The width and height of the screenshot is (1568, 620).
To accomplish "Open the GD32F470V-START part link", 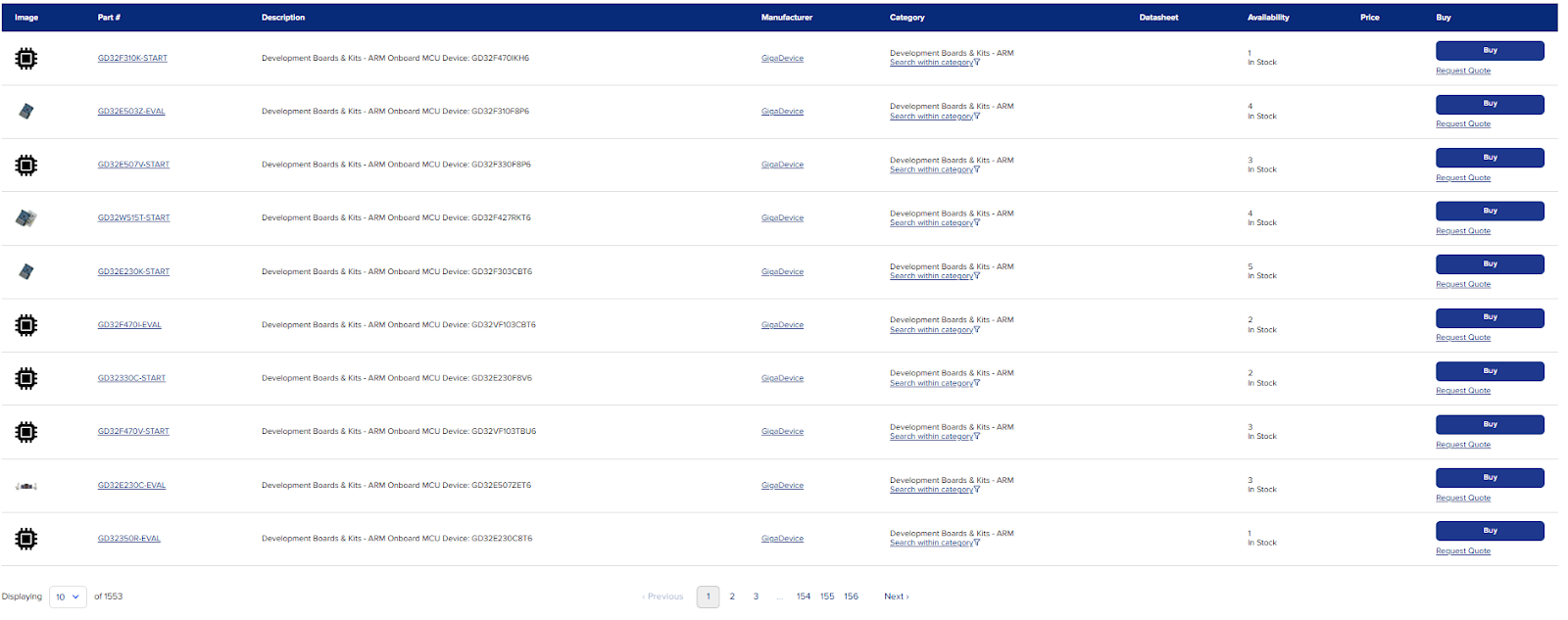I will [133, 431].
